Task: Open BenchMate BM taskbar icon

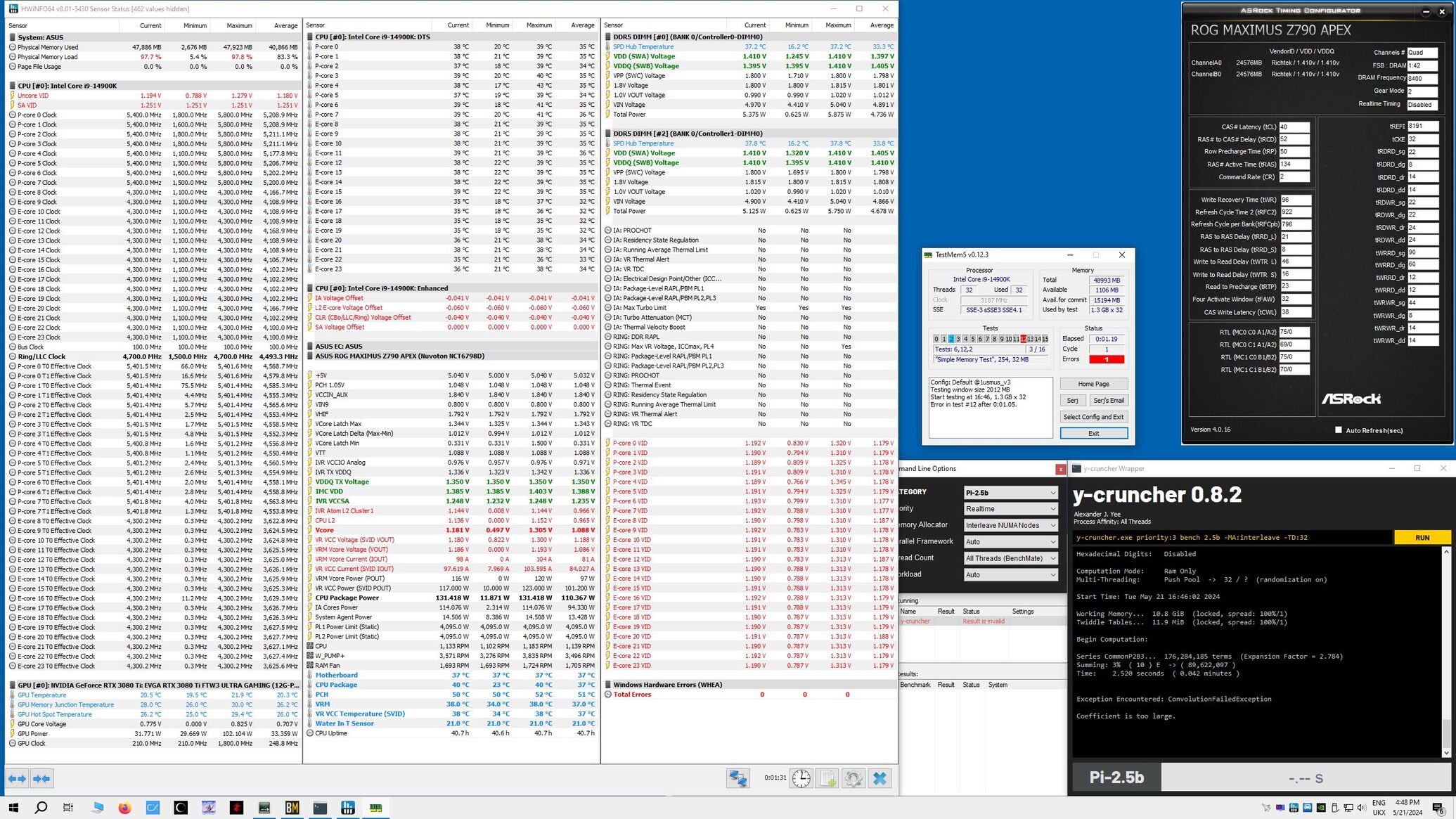Action: [x=292, y=808]
